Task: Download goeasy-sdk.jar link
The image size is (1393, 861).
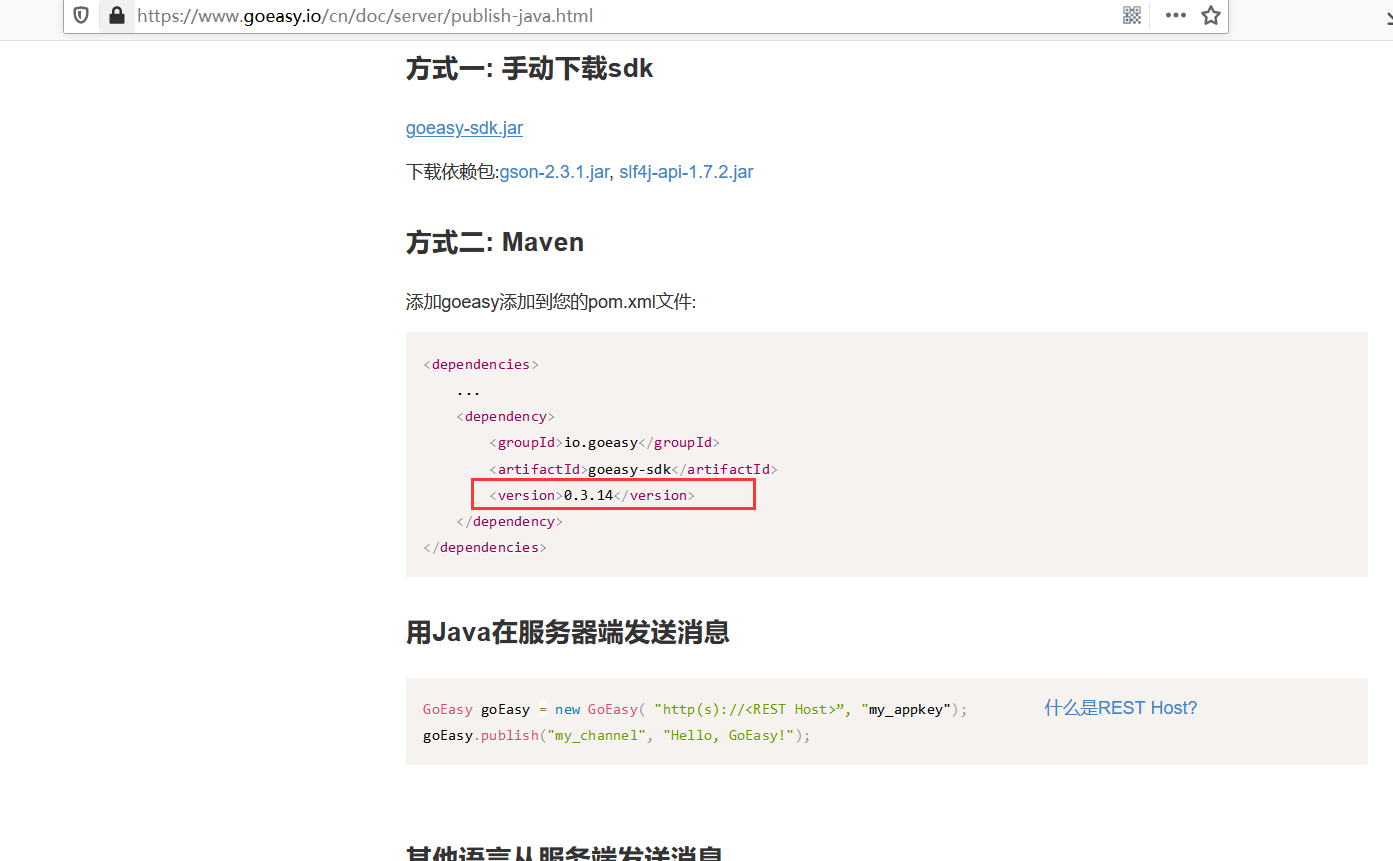Action: [464, 128]
